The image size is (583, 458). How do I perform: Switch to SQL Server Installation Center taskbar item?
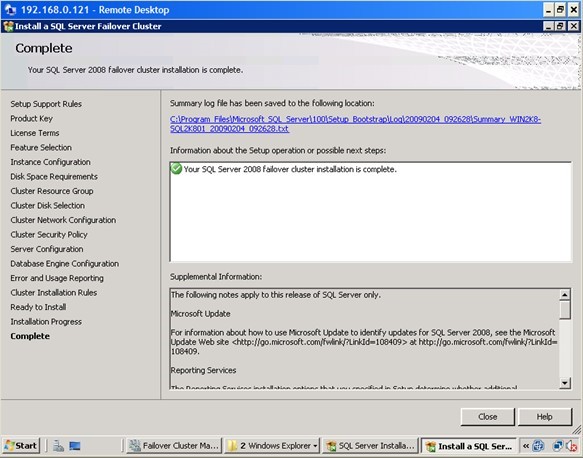370,445
